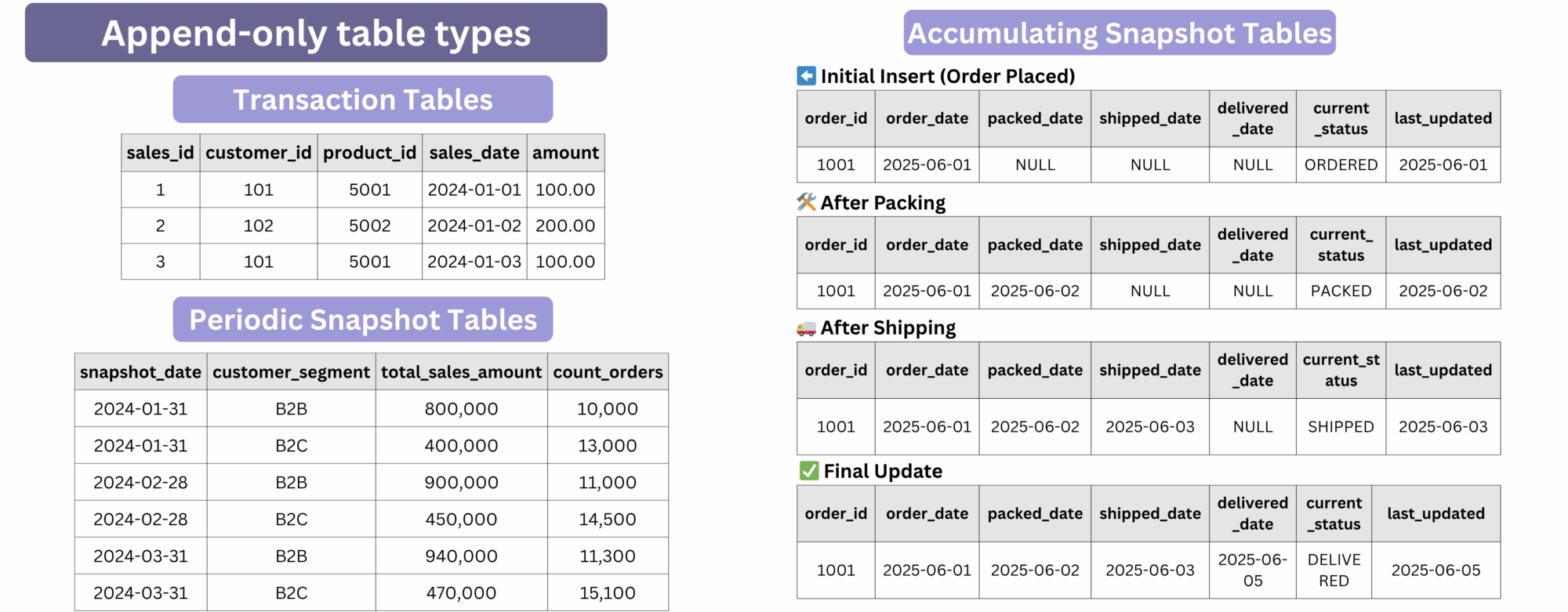This screenshot has width=1568, height=612.
Task: Select the 15,100 count_orders cell
Action: click(x=608, y=593)
